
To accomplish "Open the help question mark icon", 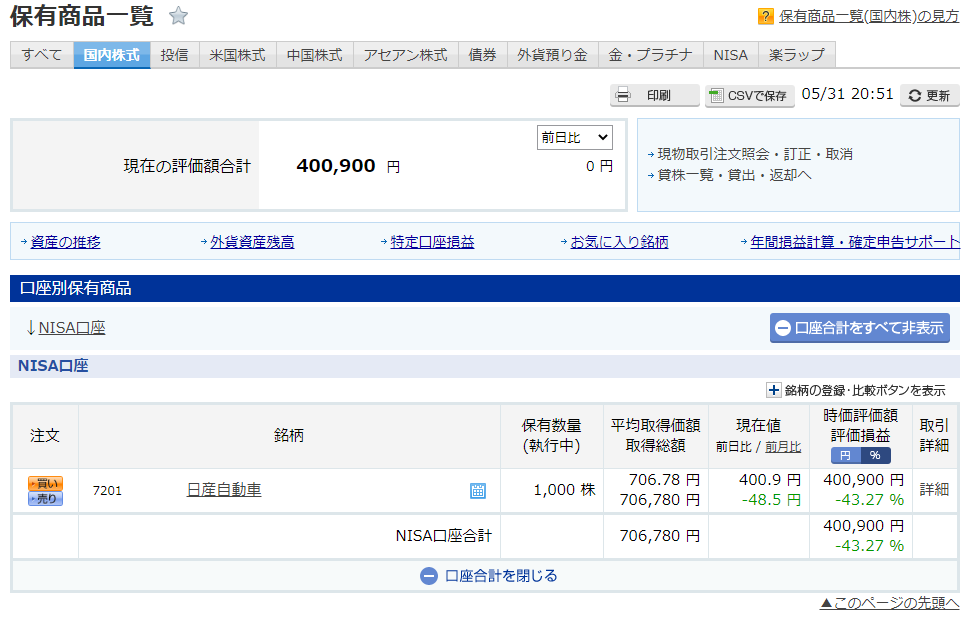I will point(765,16).
